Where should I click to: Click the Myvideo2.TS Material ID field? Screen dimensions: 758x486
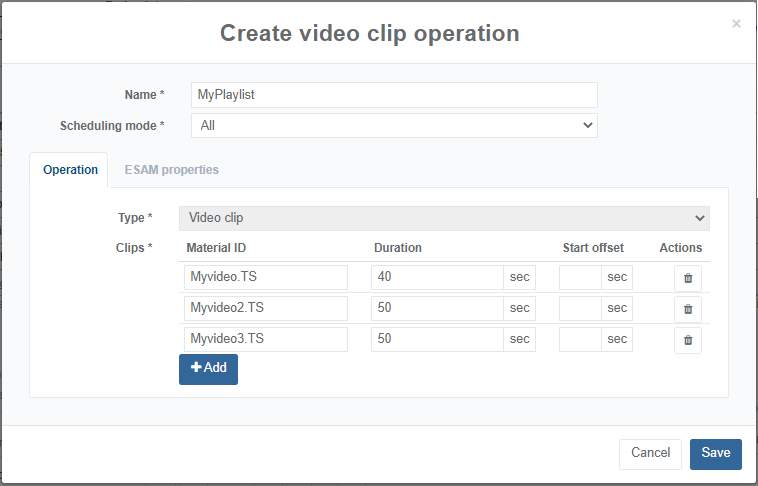click(x=266, y=309)
